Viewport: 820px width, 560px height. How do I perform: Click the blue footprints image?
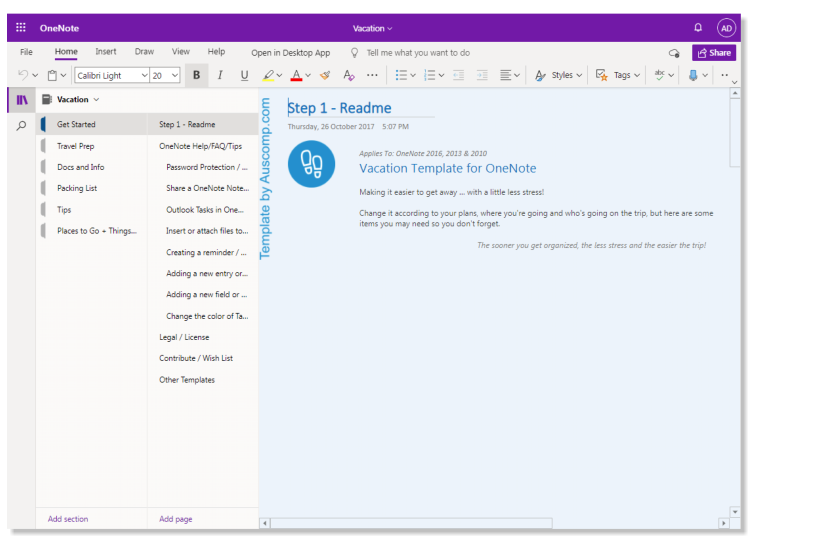[x=311, y=164]
